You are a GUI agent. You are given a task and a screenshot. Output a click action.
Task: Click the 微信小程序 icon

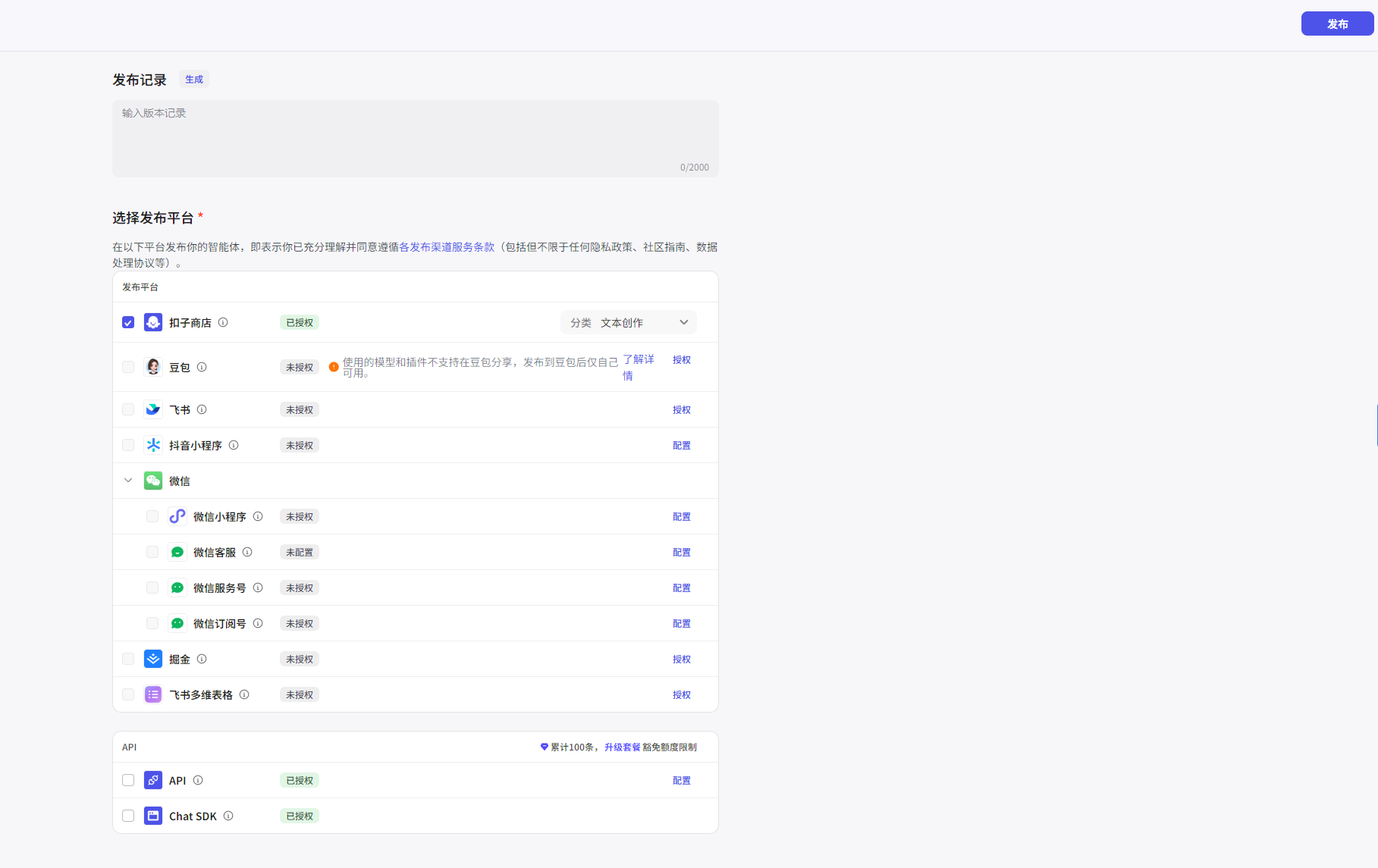pyautogui.click(x=177, y=516)
